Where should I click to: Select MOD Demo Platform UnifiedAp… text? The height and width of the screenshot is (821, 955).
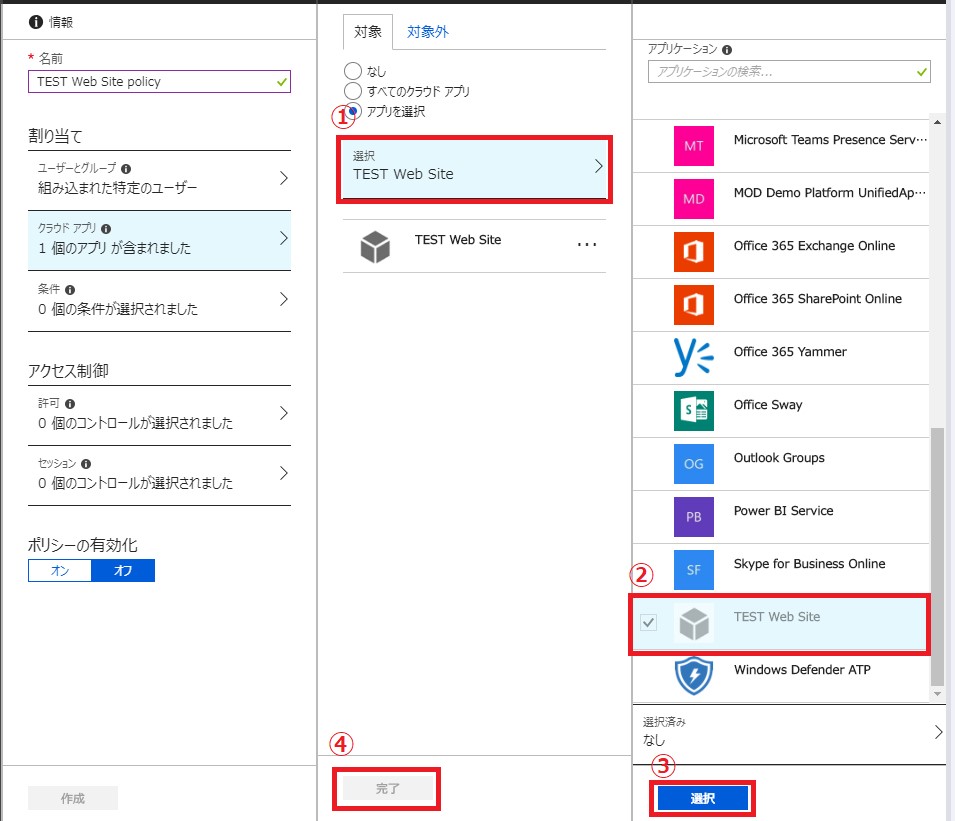[x=830, y=193]
